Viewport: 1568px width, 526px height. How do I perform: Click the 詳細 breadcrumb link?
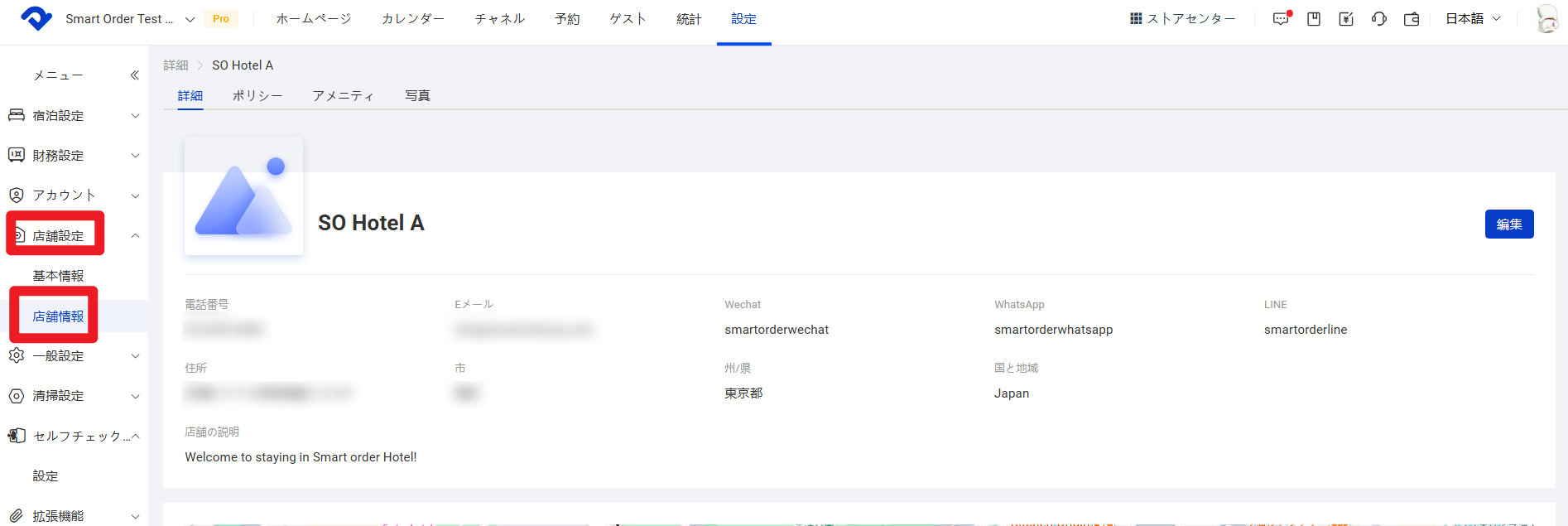pos(176,65)
